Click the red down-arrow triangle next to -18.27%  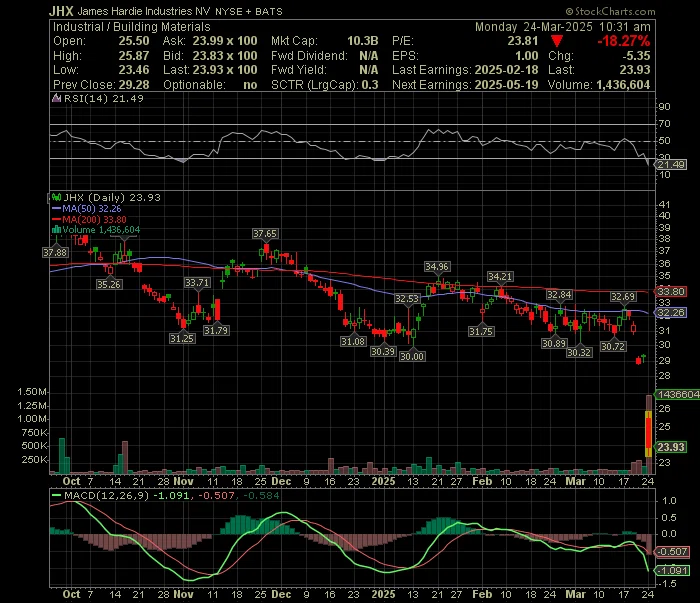(x=557, y=42)
